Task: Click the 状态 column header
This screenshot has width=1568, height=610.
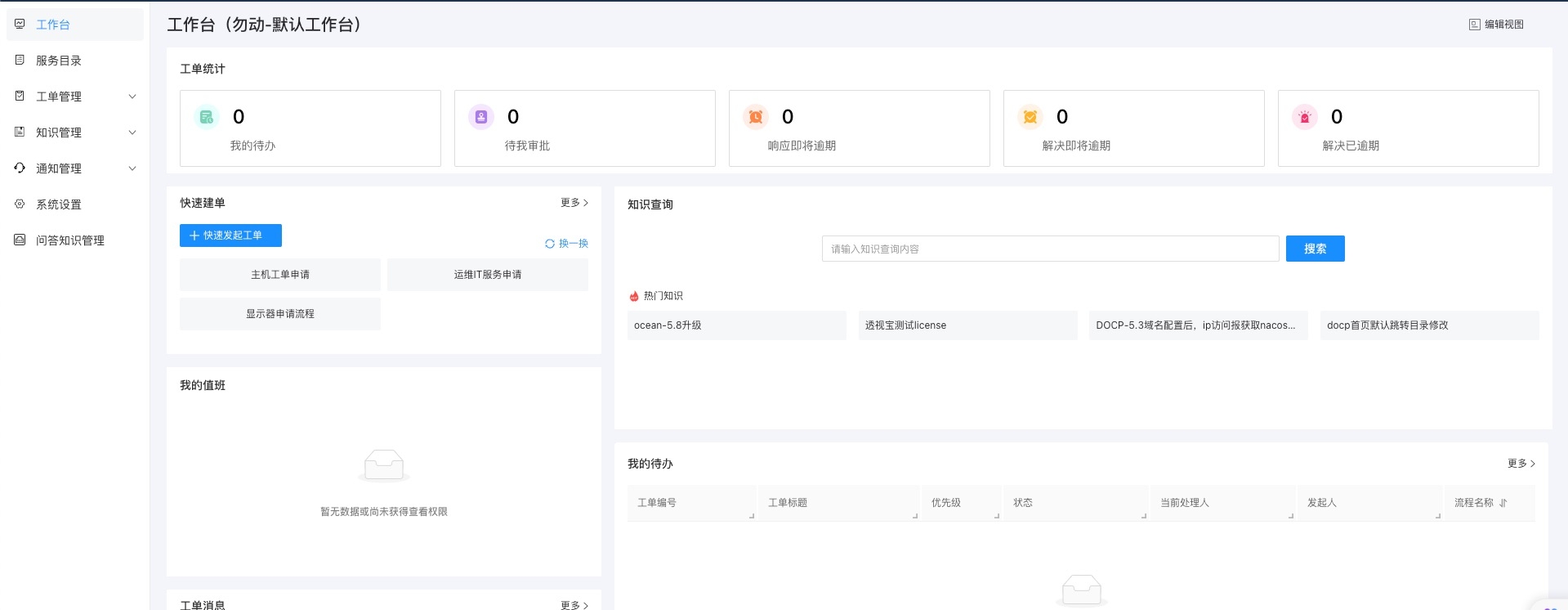Action: click(x=1076, y=503)
